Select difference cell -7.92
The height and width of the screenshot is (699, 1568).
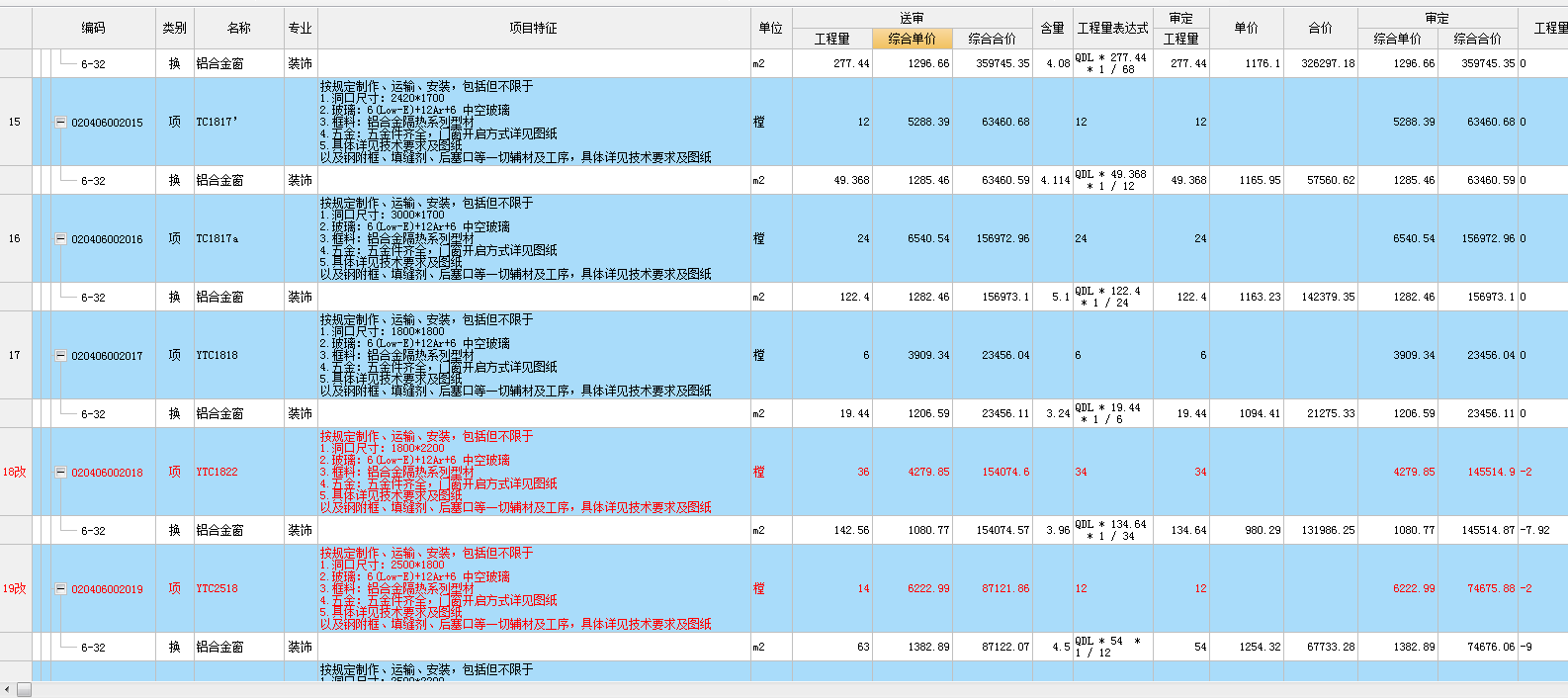click(x=1543, y=531)
